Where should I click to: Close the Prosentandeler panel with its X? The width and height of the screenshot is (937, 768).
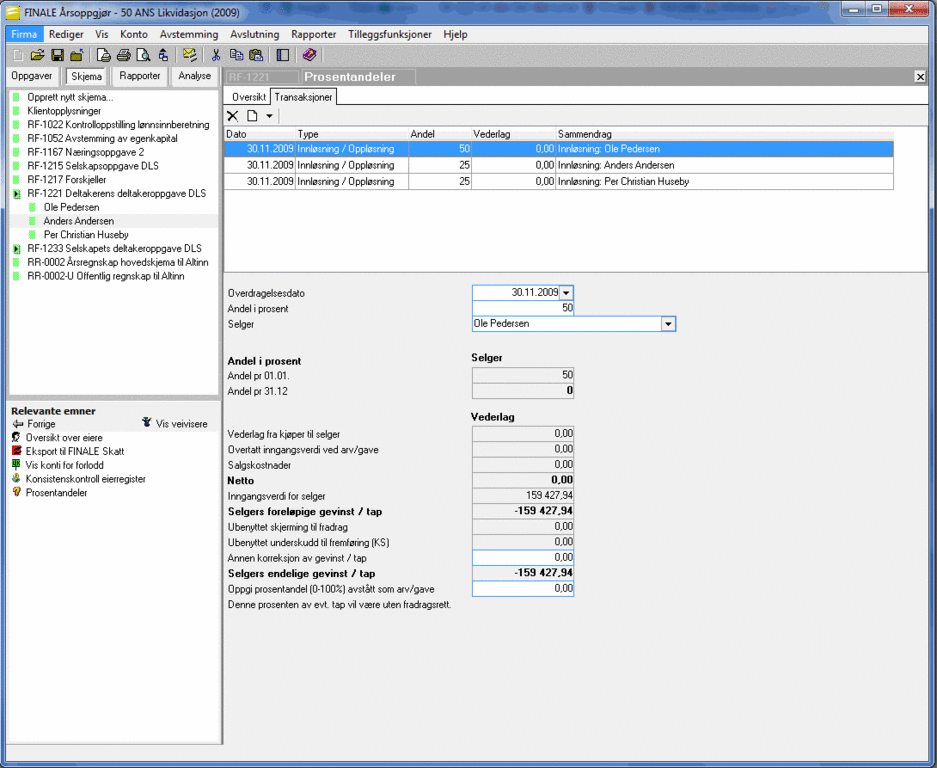click(920, 77)
